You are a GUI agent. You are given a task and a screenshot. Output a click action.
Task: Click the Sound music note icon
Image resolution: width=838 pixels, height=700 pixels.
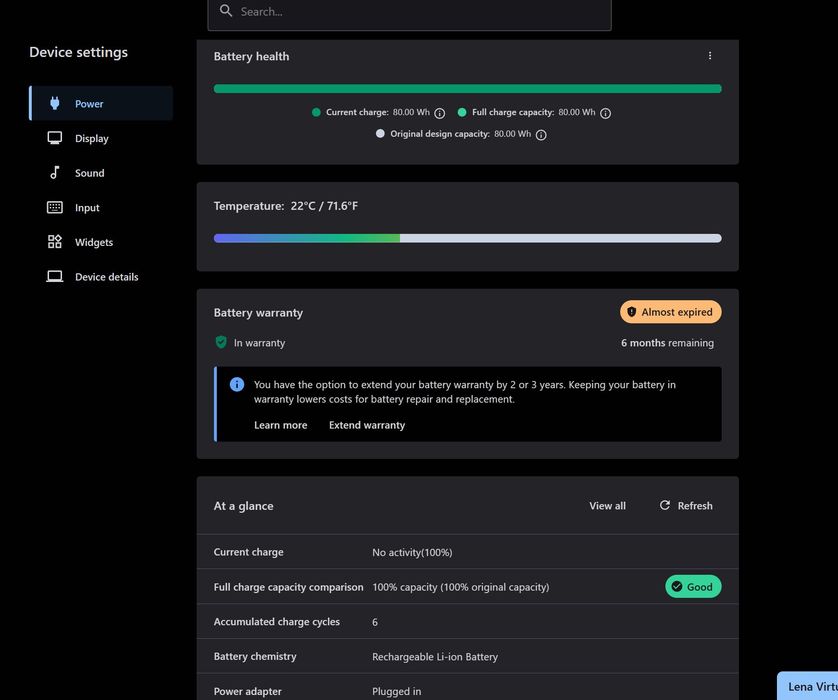pos(55,173)
